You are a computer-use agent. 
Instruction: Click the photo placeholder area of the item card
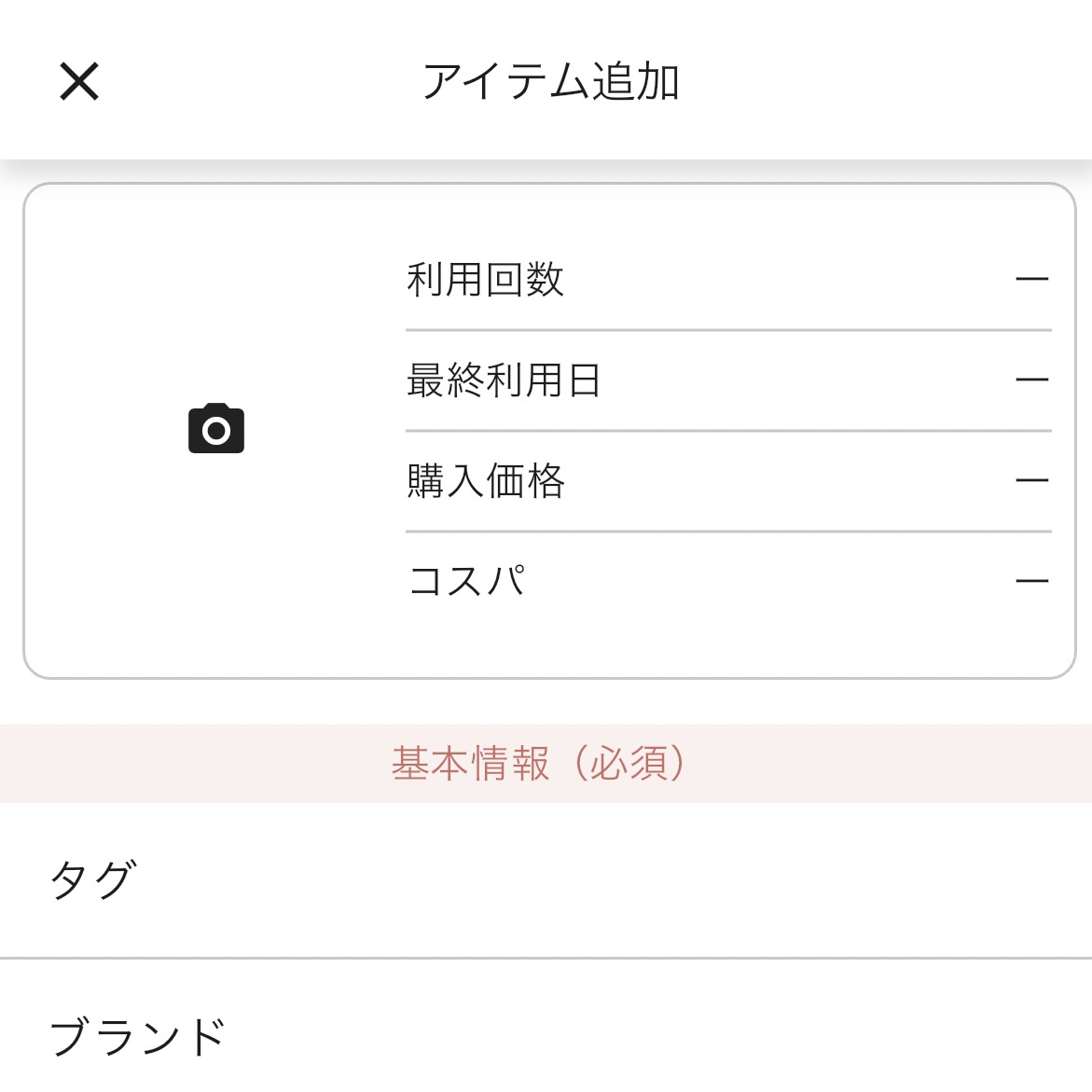[x=215, y=429]
